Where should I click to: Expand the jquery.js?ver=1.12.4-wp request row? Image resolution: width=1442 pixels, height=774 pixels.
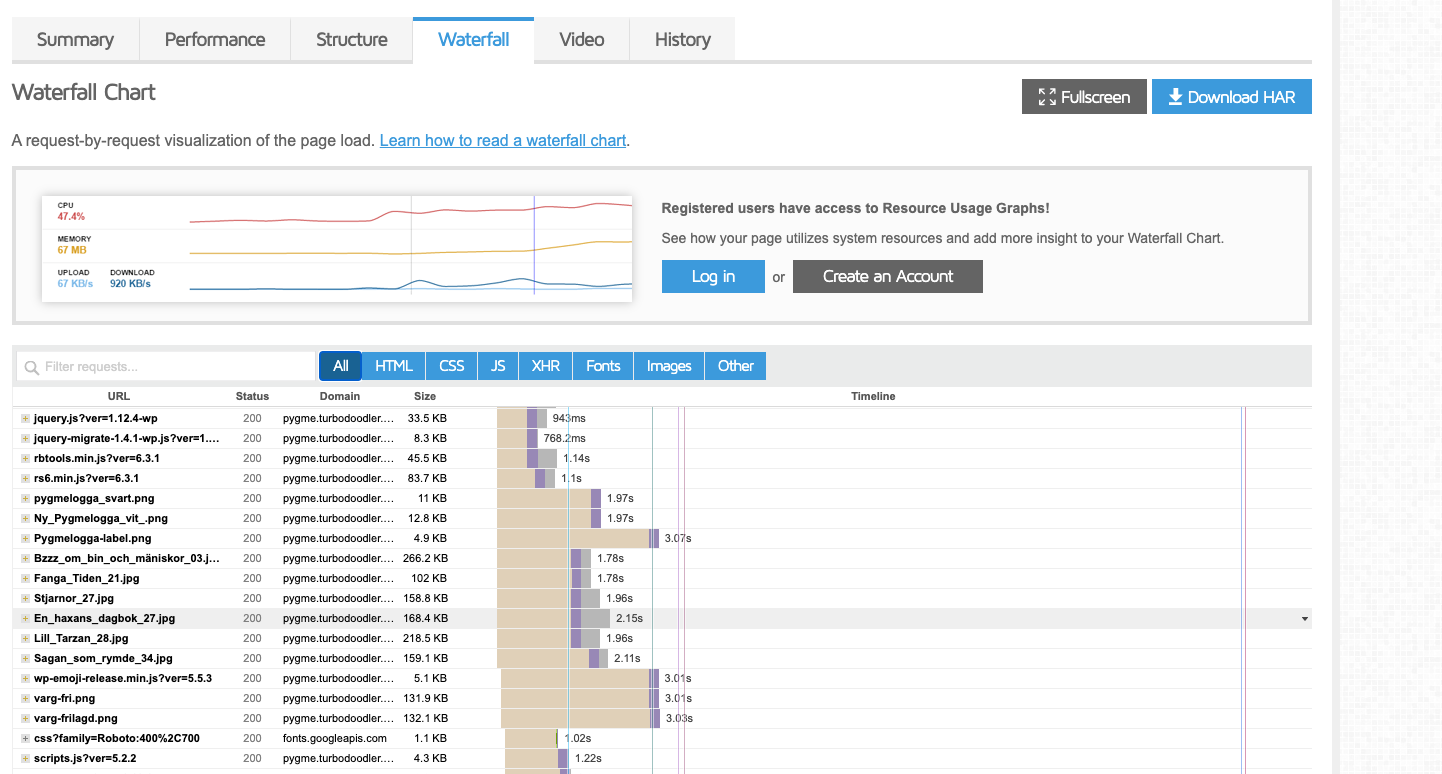click(25, 418)
